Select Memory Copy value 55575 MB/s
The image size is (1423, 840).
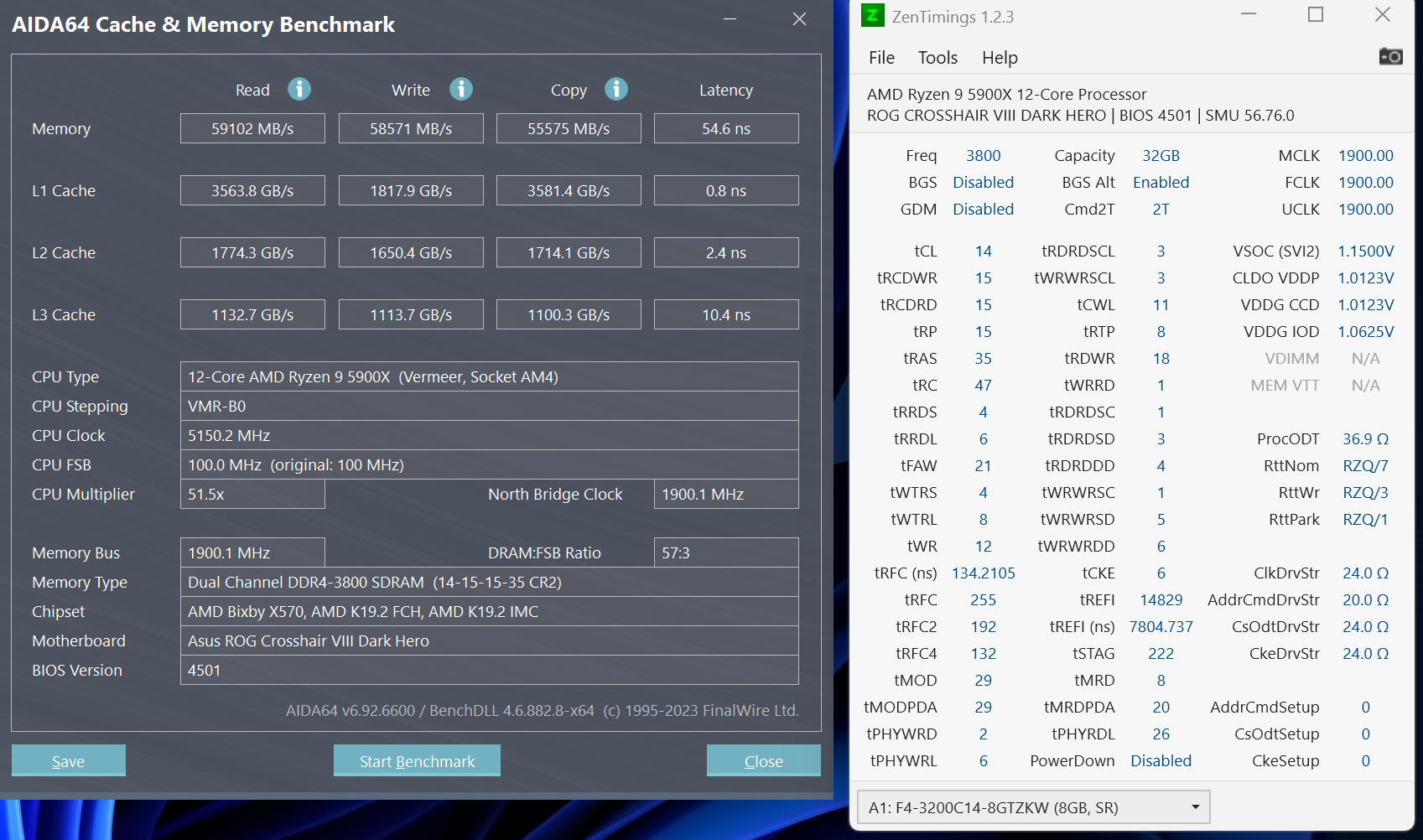(569, 128)
